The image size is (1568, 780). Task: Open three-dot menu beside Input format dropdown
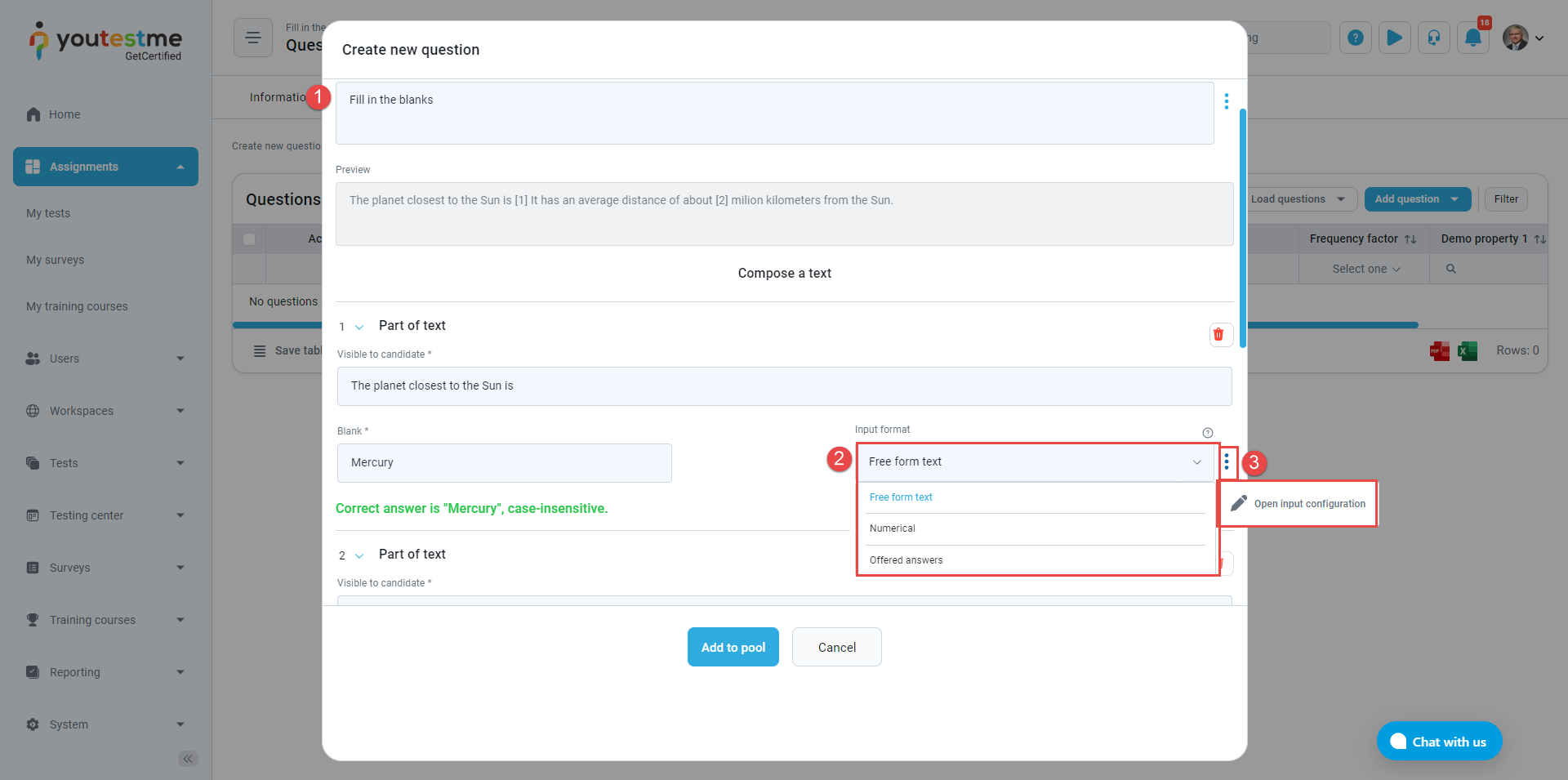pyautogui.click(x=1227, y=462)
